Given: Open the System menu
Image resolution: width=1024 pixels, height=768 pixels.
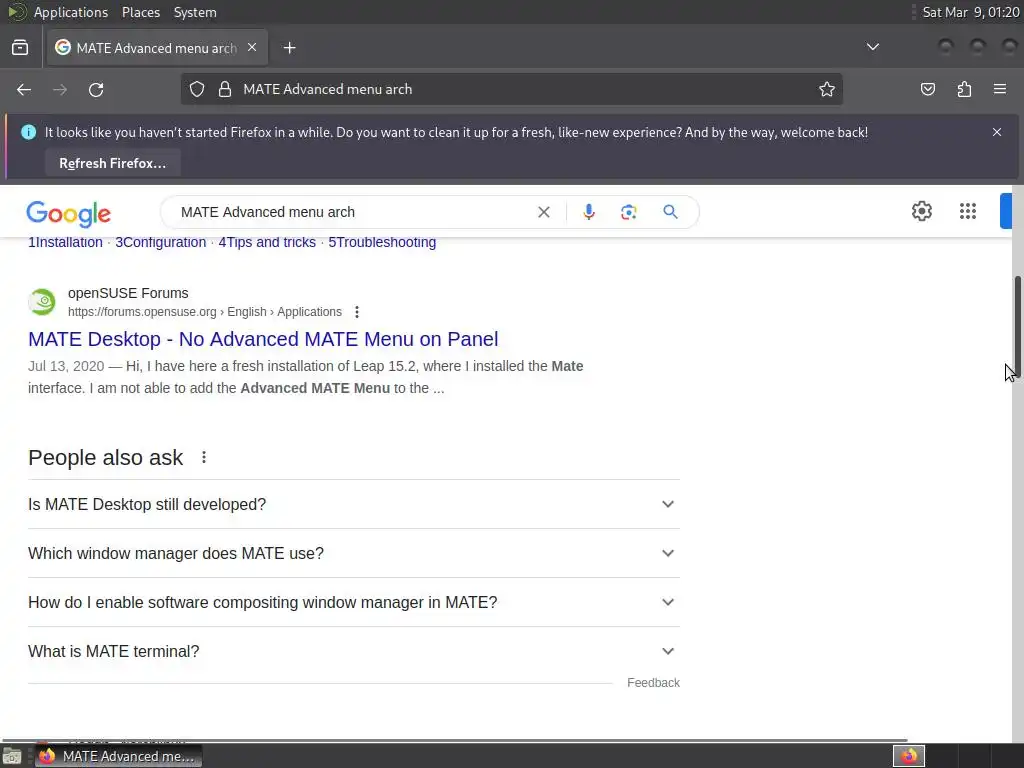Looking at the screenshot, I should 195,12.
